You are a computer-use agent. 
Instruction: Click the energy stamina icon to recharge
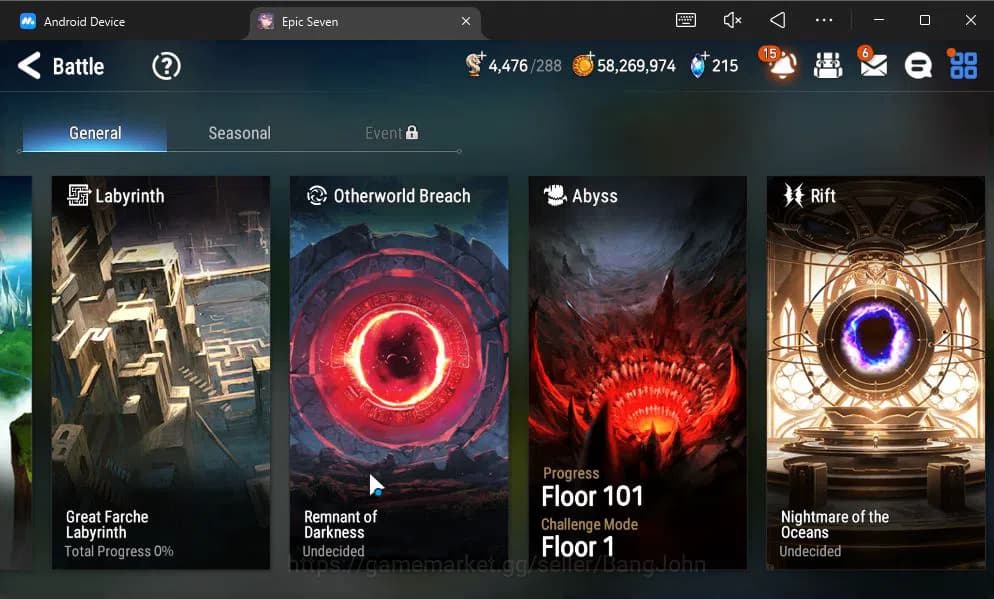pyautogui.click(x=476, y=66)
